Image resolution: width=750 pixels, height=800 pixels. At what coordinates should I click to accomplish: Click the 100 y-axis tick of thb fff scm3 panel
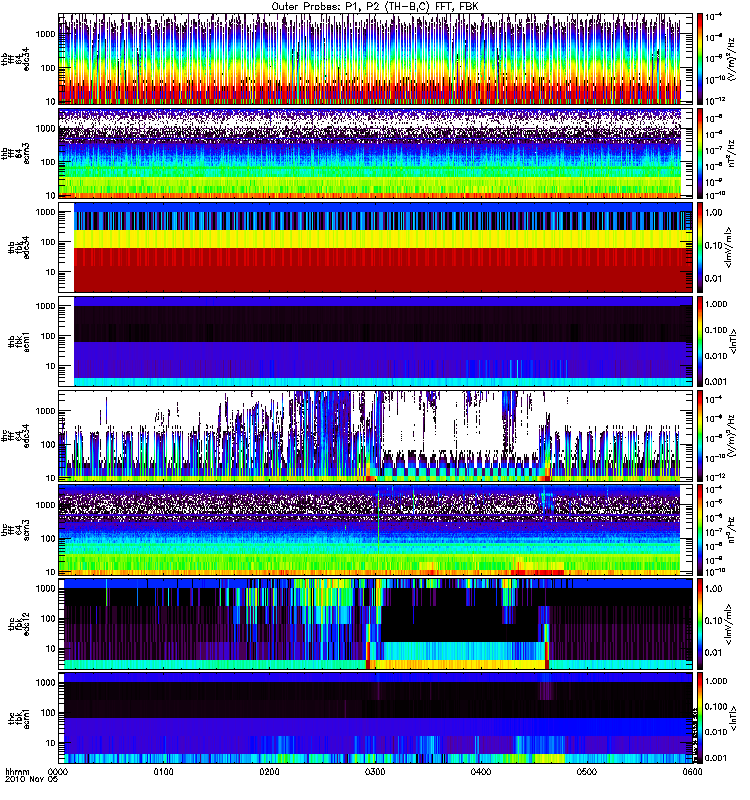(48, 162)
